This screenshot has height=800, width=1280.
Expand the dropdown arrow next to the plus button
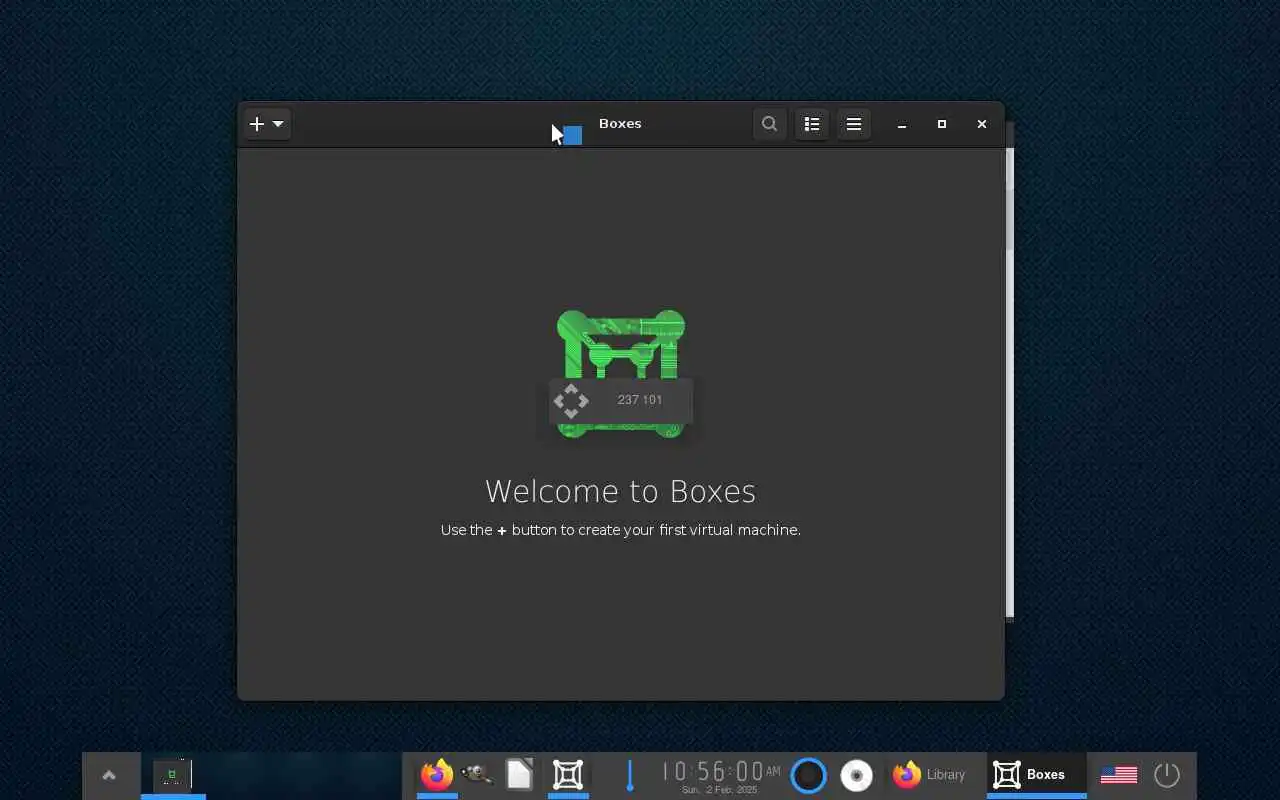[x=278, y=124]
